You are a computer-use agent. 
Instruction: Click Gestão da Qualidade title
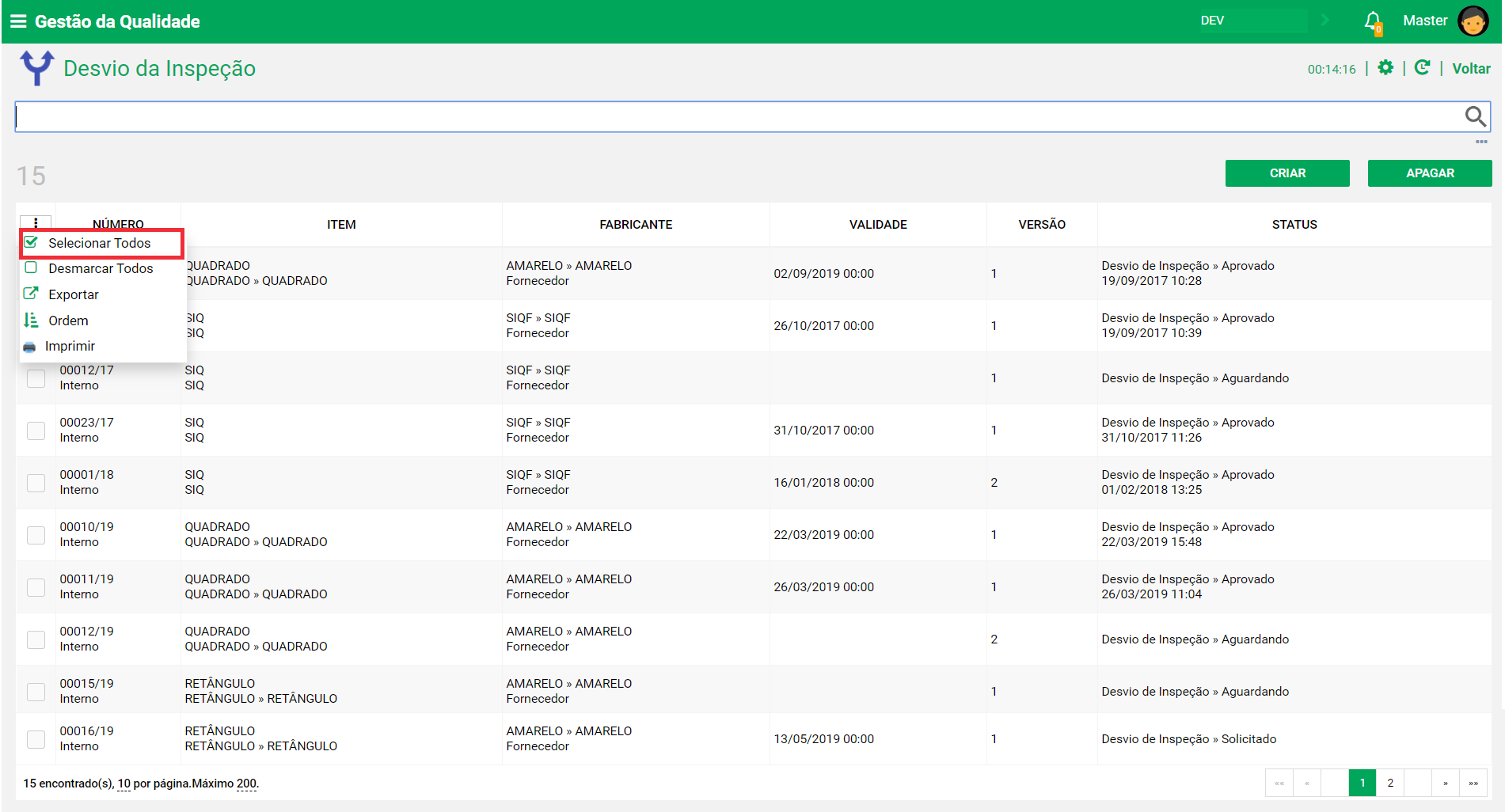[x=117, y=21]
